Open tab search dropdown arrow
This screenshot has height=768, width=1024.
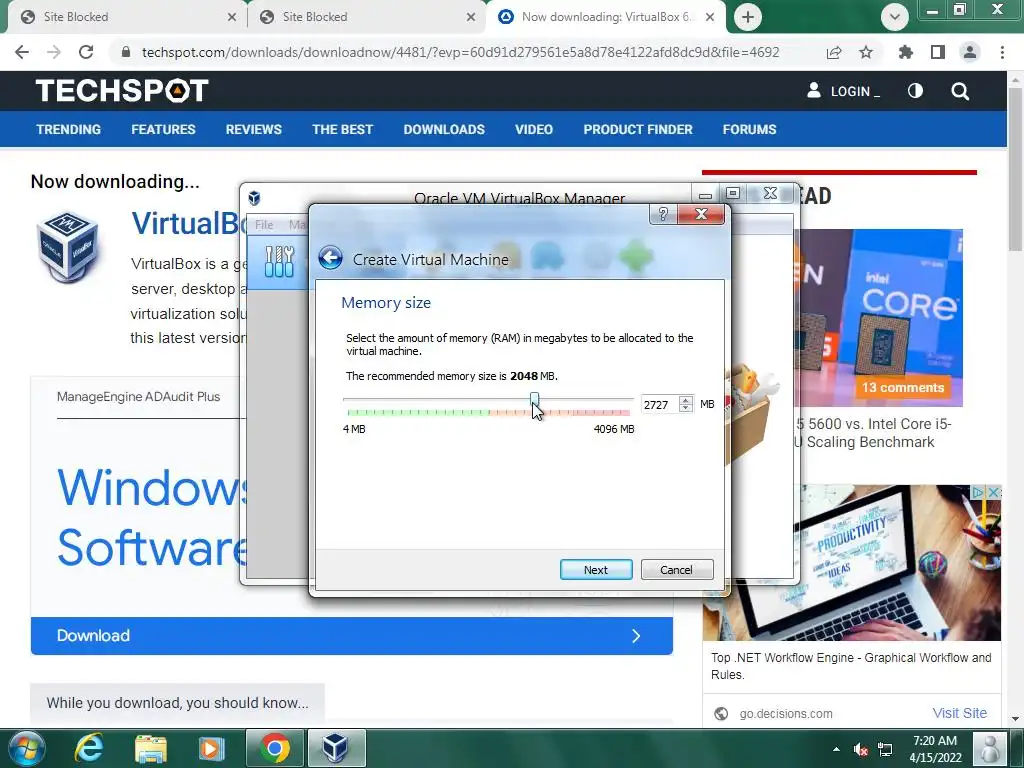895,17
